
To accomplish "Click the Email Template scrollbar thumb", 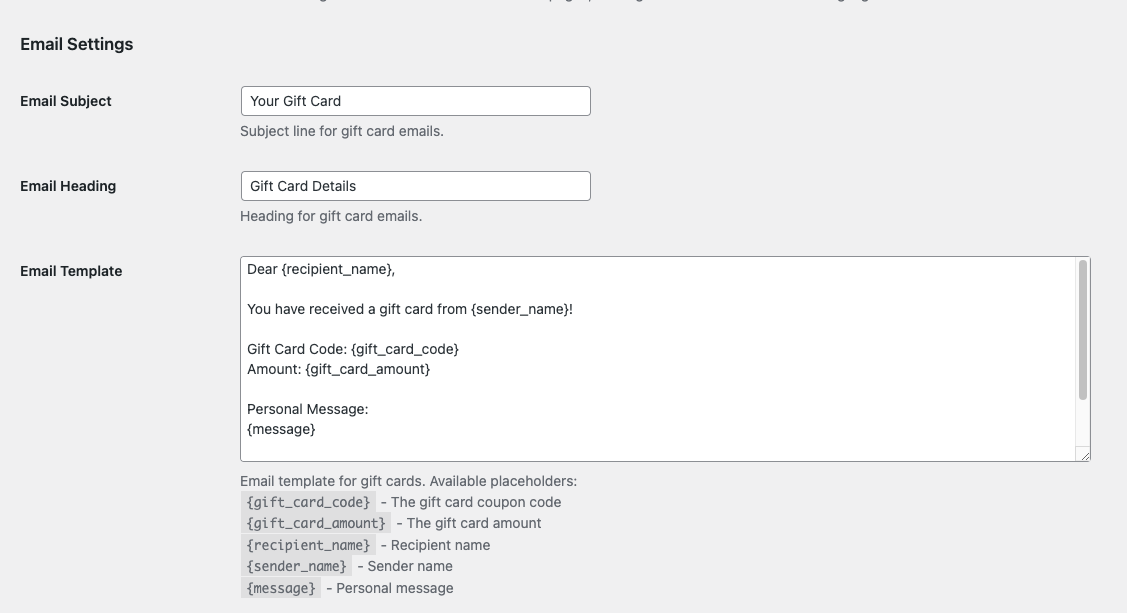I will (1082, 330).
